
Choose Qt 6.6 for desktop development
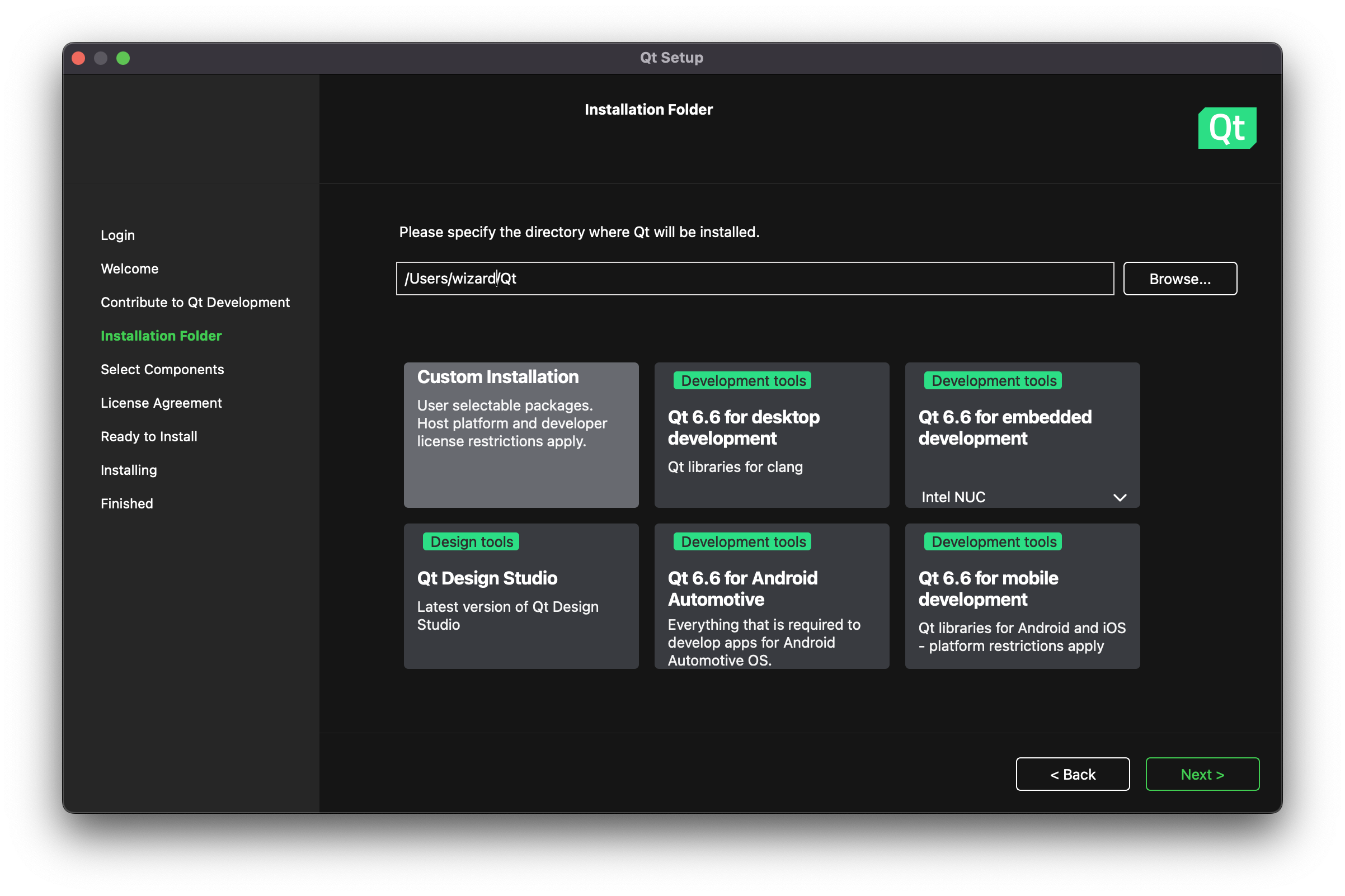(771, 435)
